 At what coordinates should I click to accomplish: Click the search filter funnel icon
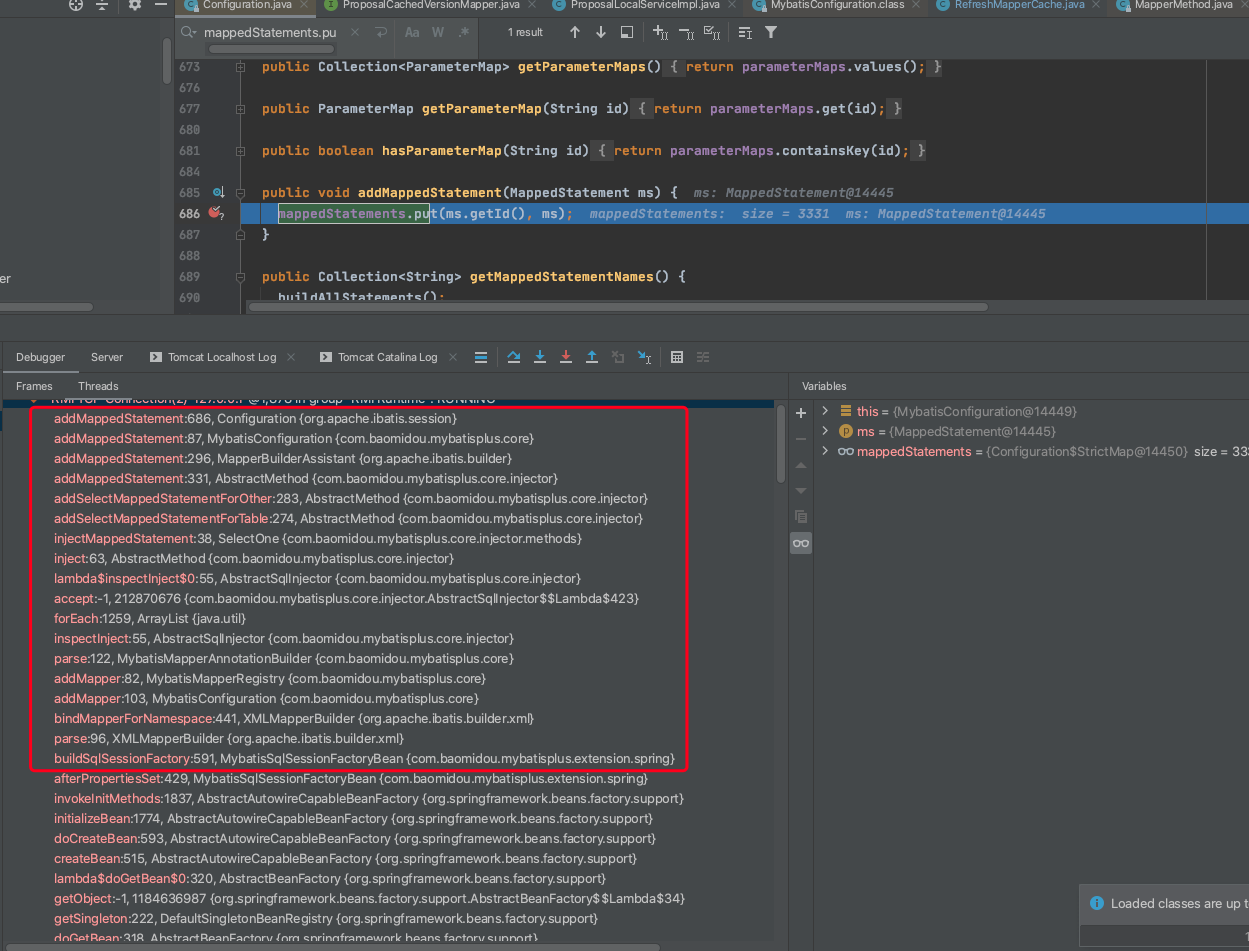pyautogui.click(x=771, y=32)
